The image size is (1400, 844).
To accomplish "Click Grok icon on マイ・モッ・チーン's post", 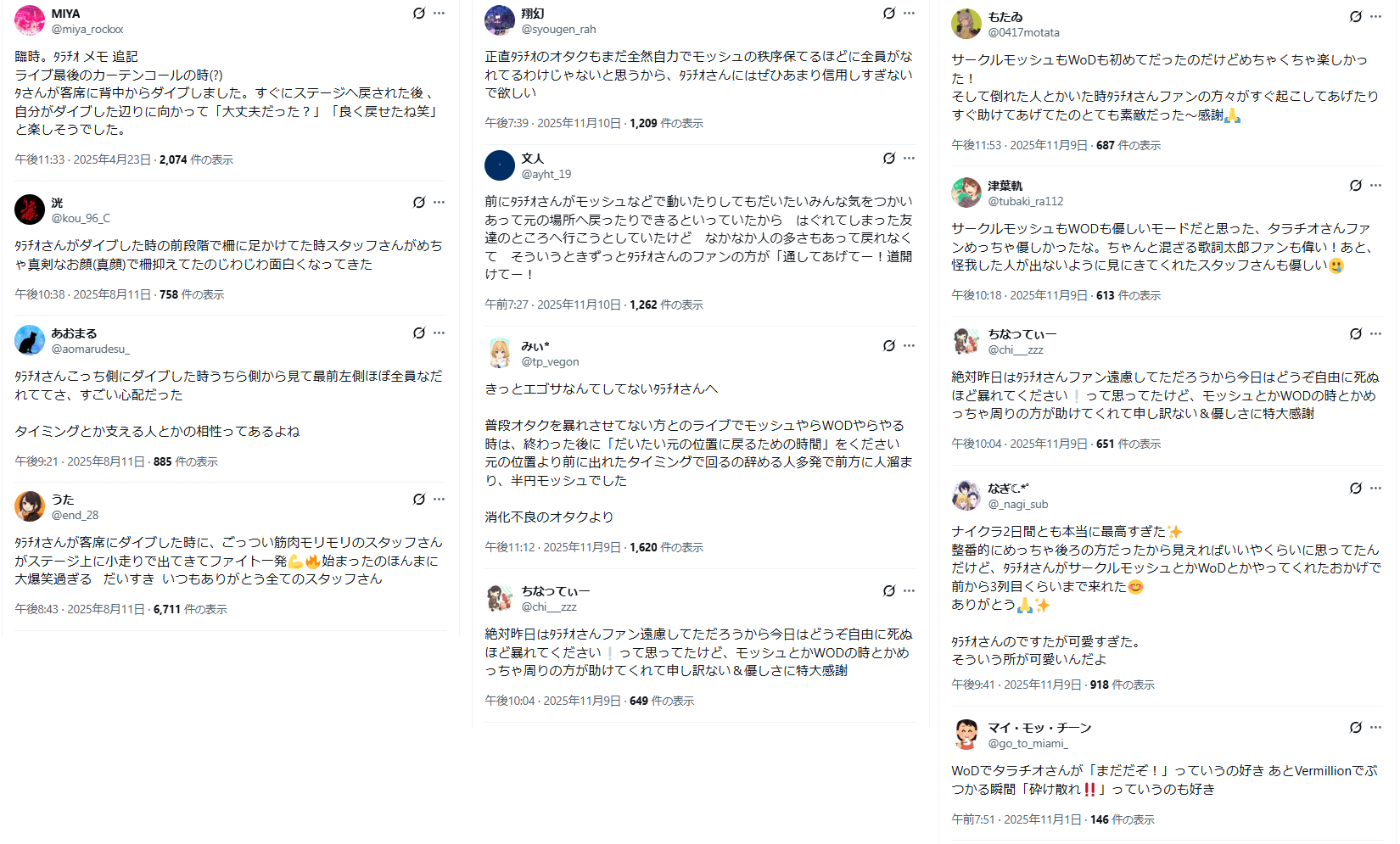I will [1356, 728].
